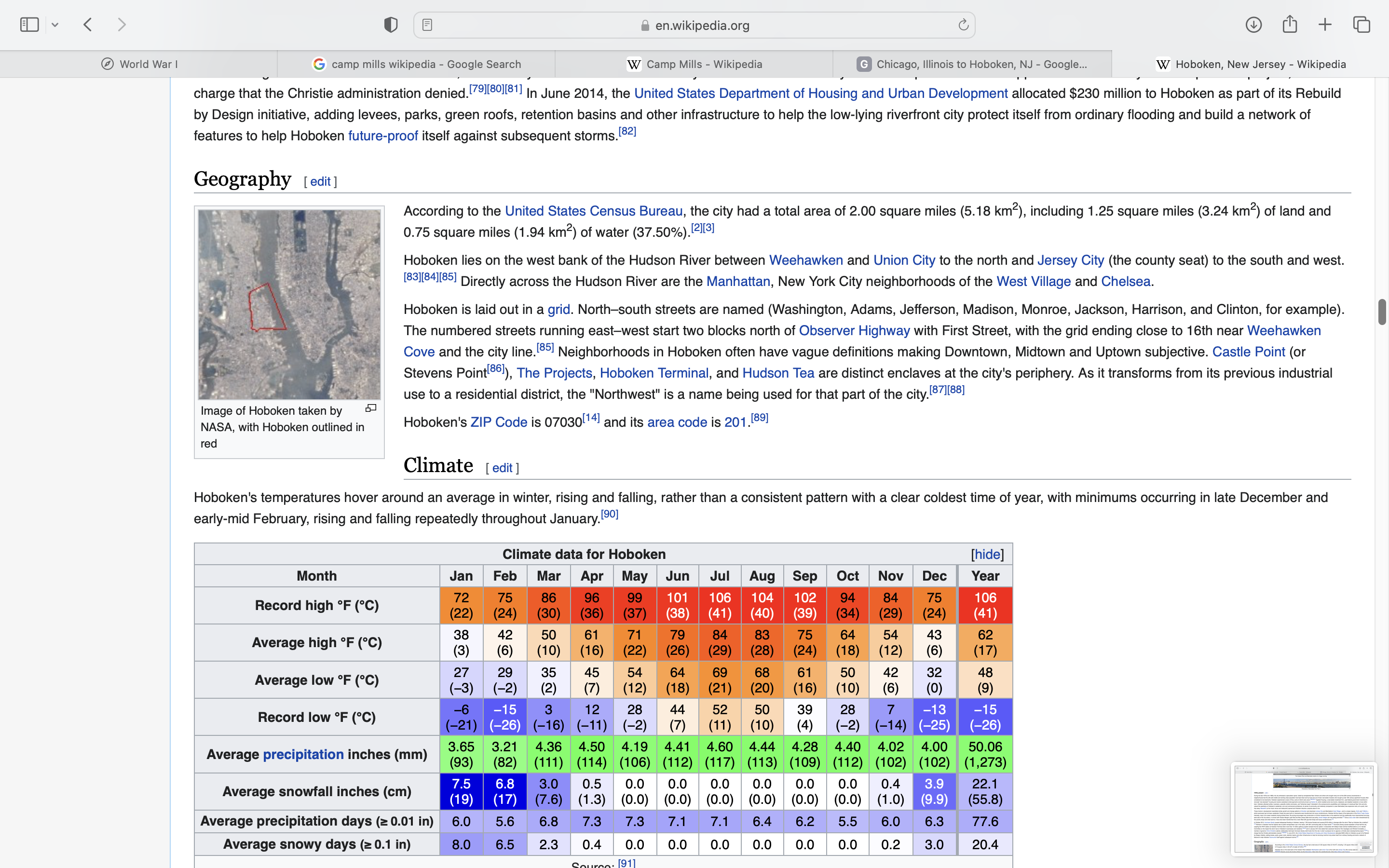
Task: Toggle the Safari sidebar button
Action: point(29,25)
